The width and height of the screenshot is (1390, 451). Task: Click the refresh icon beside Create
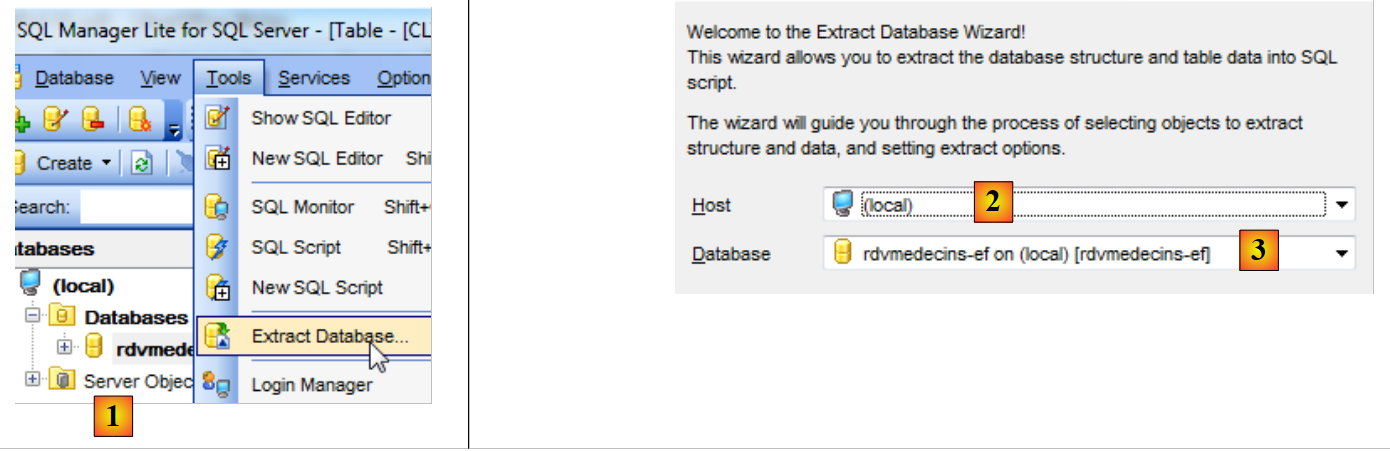tap(141, 163)
